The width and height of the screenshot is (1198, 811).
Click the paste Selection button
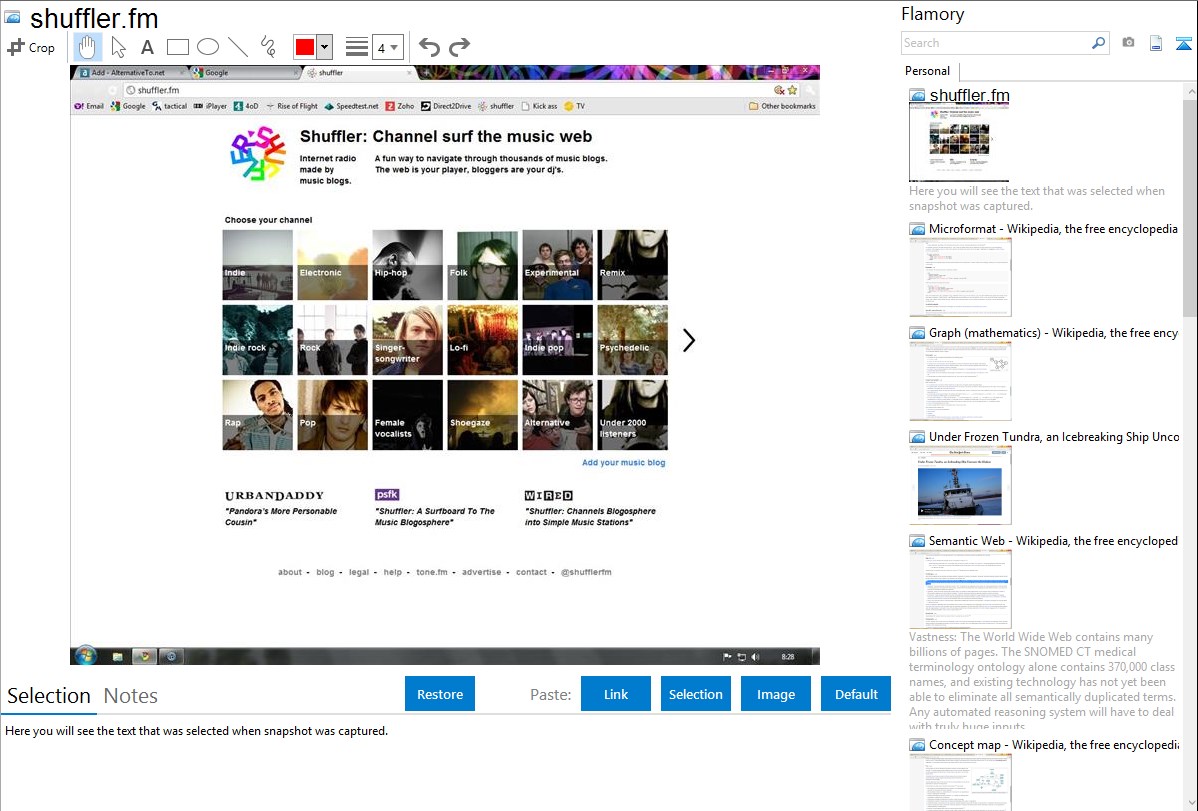coord(695,694)
